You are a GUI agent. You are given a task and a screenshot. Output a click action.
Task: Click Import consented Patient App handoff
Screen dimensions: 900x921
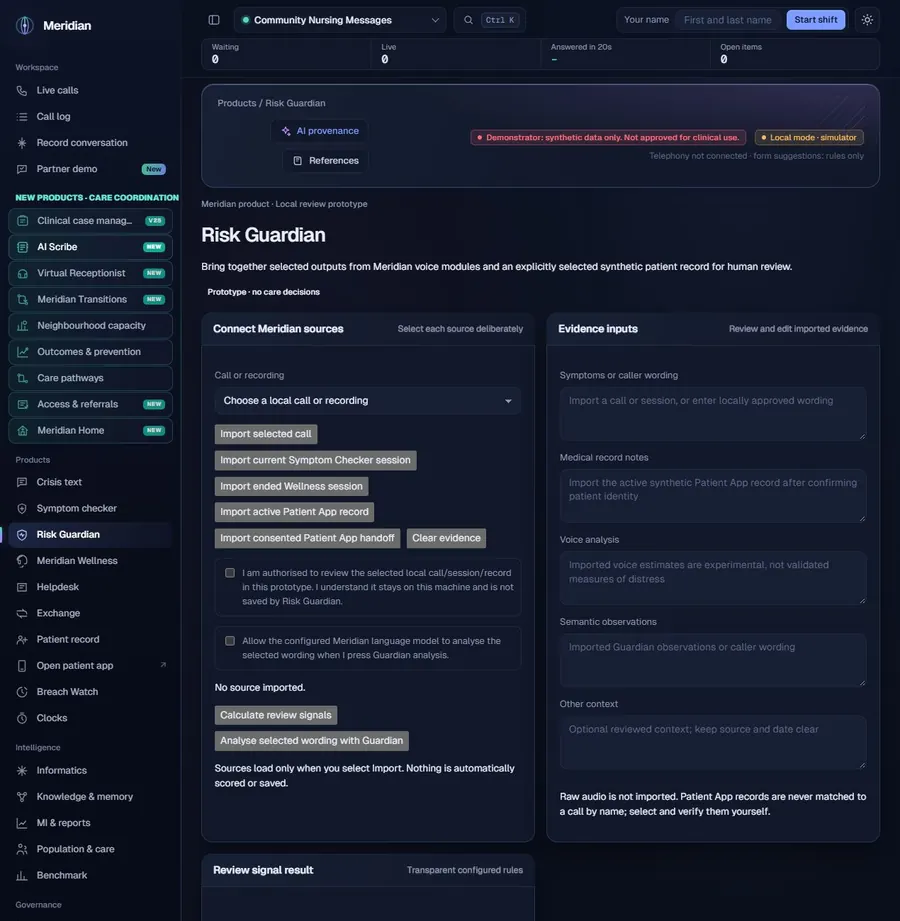(x=307, y=538)
